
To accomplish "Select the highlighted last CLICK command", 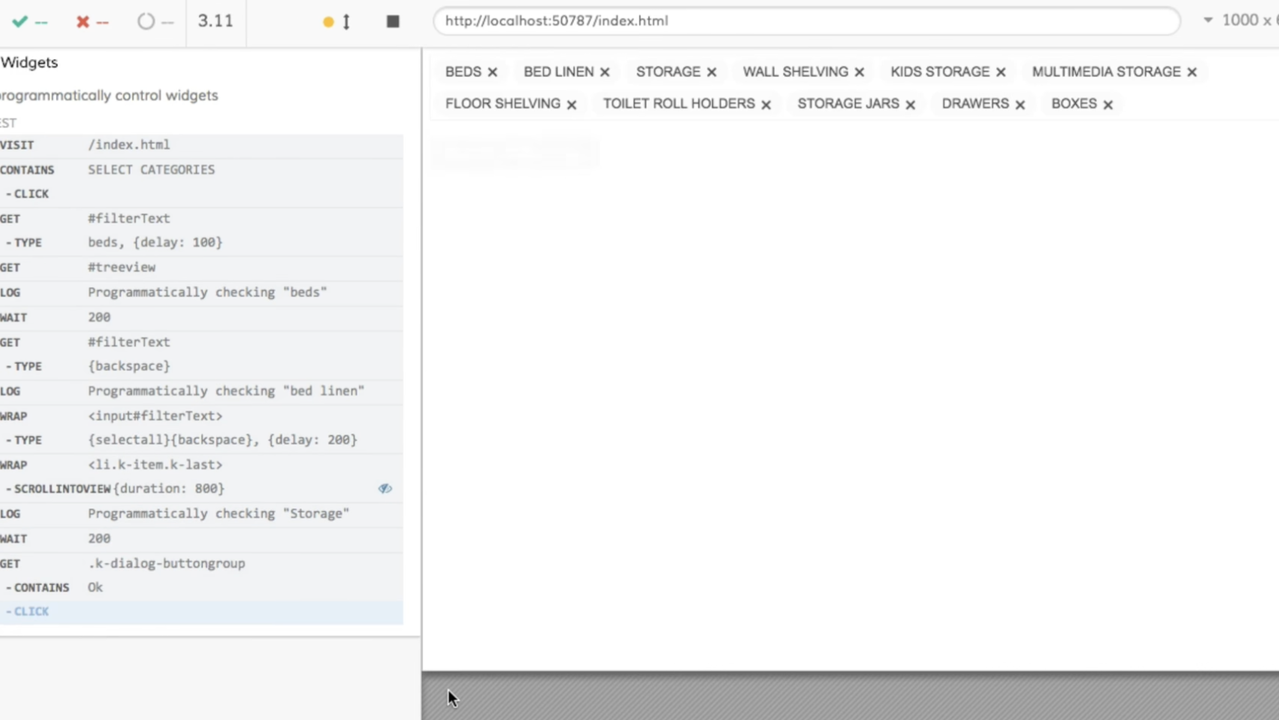I will pyautogui.click(x=200, y=612).
